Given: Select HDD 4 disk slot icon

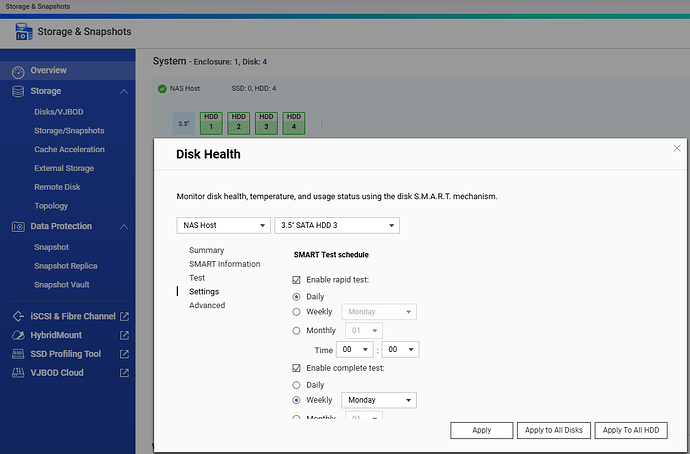Looking at the screenshot, I should coord(292,122).
